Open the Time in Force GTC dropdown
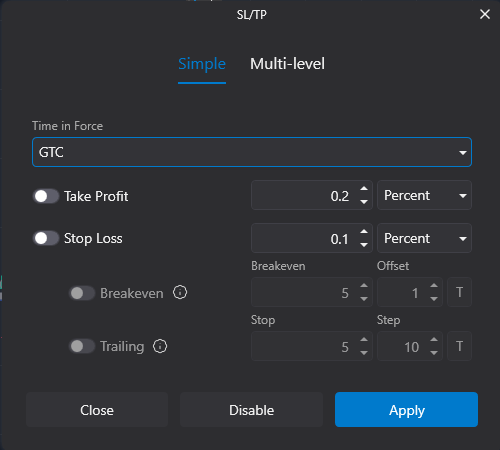 (252, 152)
